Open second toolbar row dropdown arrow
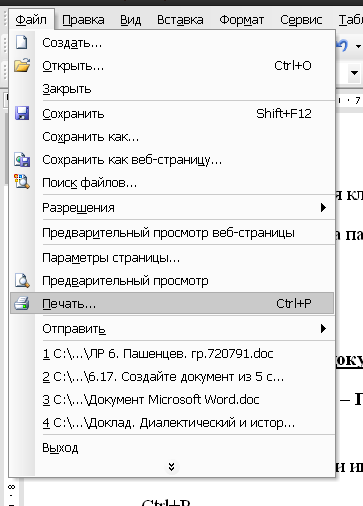The image size is (363, 506). point(354,72)
